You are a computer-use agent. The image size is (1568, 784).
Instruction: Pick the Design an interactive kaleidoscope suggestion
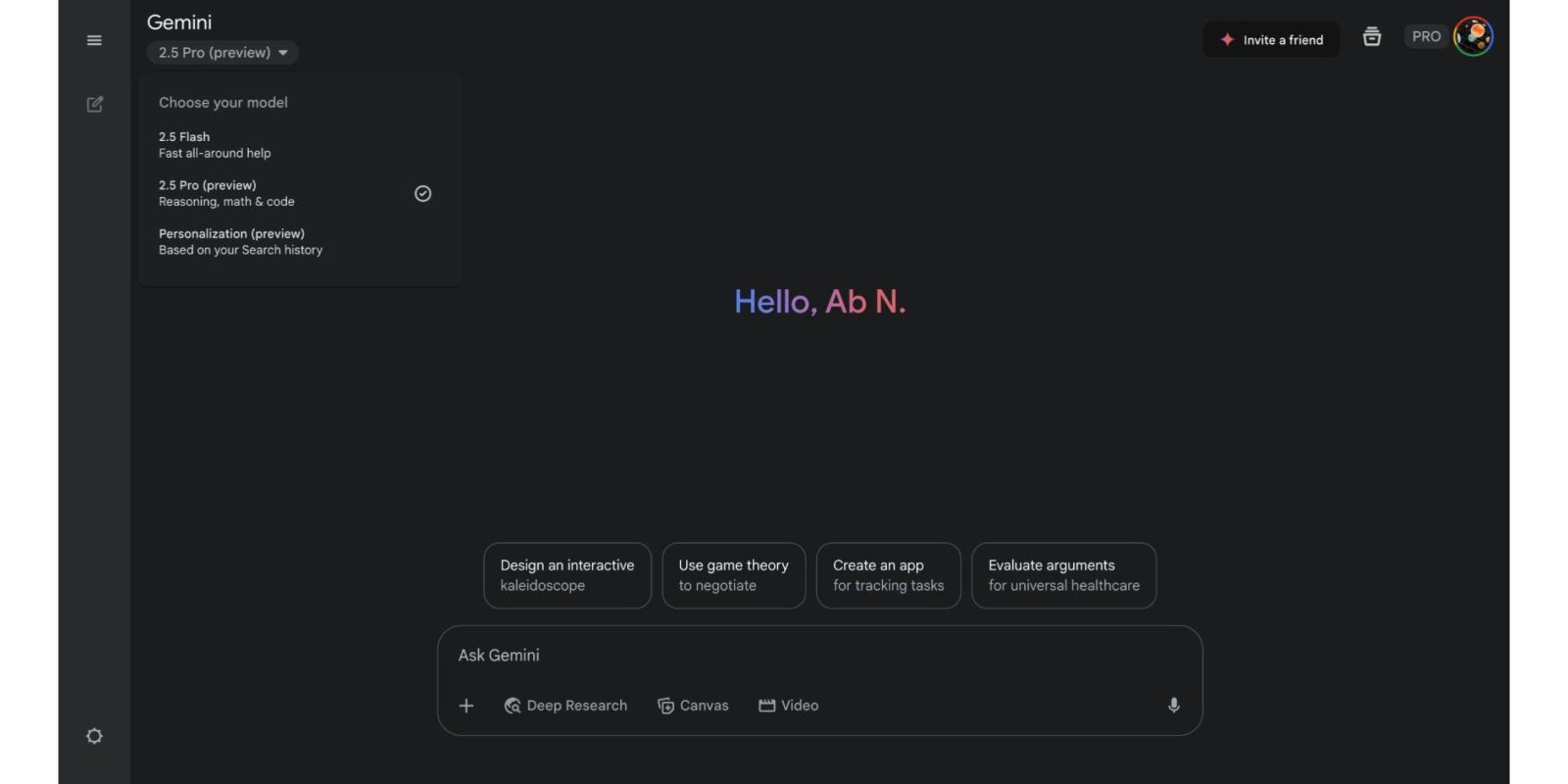tap(566, 575)
